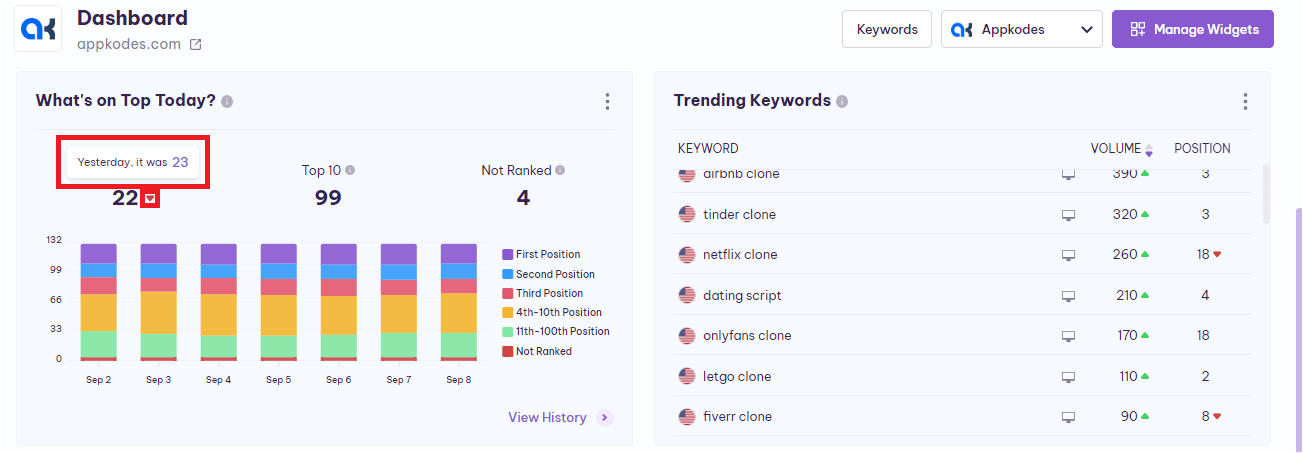Click the Second Position blue legend swatch
Image resolution: width=1303 pixels, height=453 pixels.
pyautogui.click(x=508, y=274)
